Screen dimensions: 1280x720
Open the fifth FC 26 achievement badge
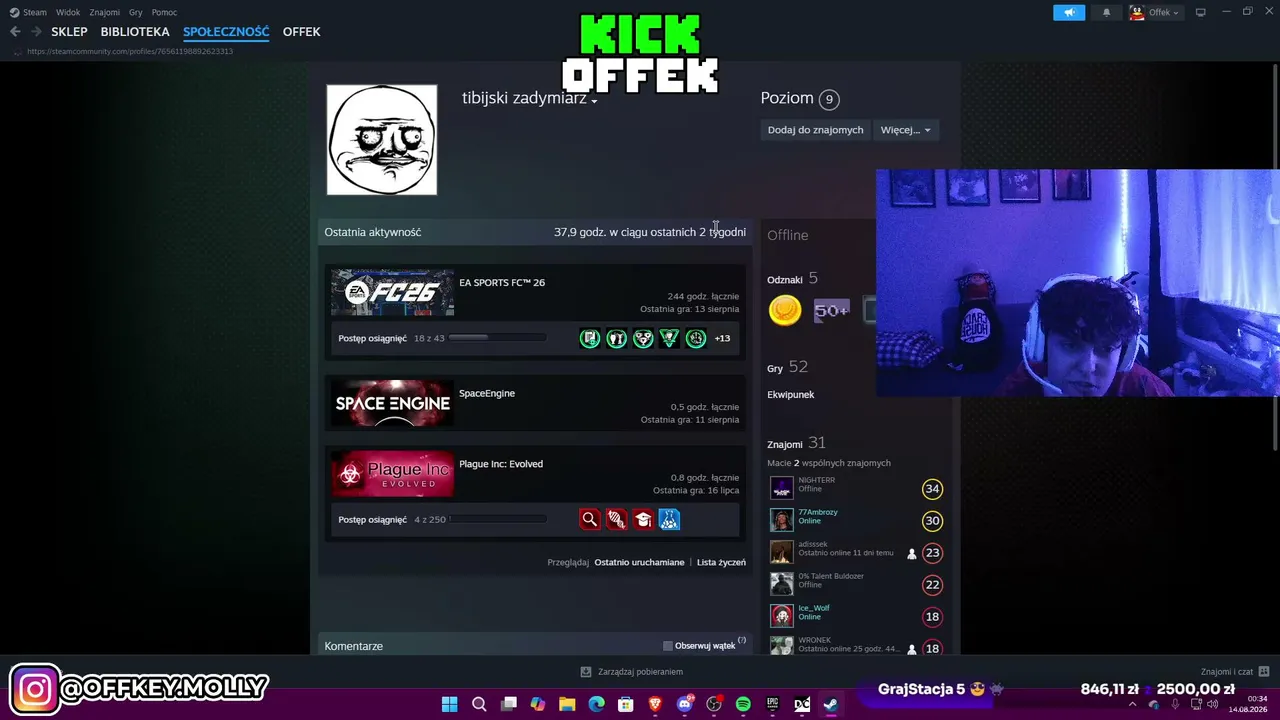coord(696,339)
